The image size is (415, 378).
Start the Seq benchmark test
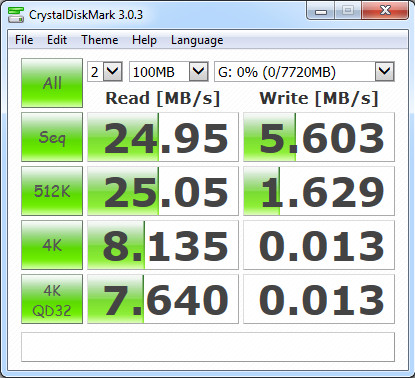52,137
